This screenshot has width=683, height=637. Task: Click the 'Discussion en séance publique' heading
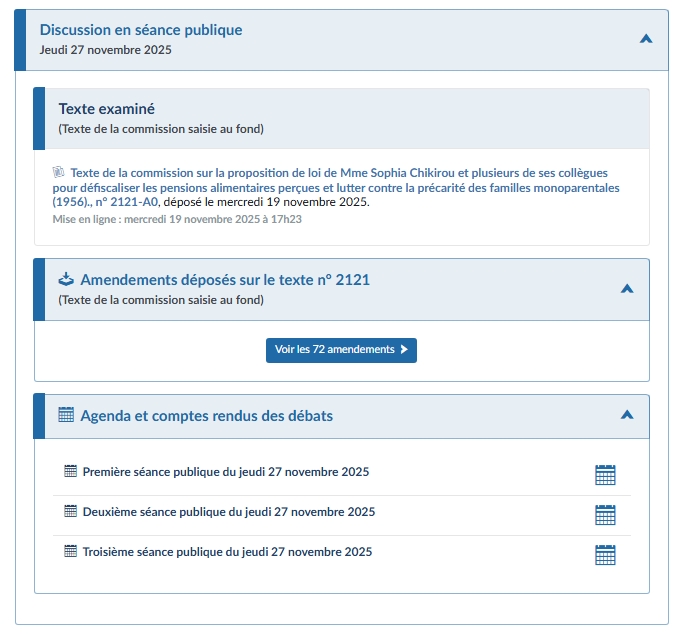(141, 30)
